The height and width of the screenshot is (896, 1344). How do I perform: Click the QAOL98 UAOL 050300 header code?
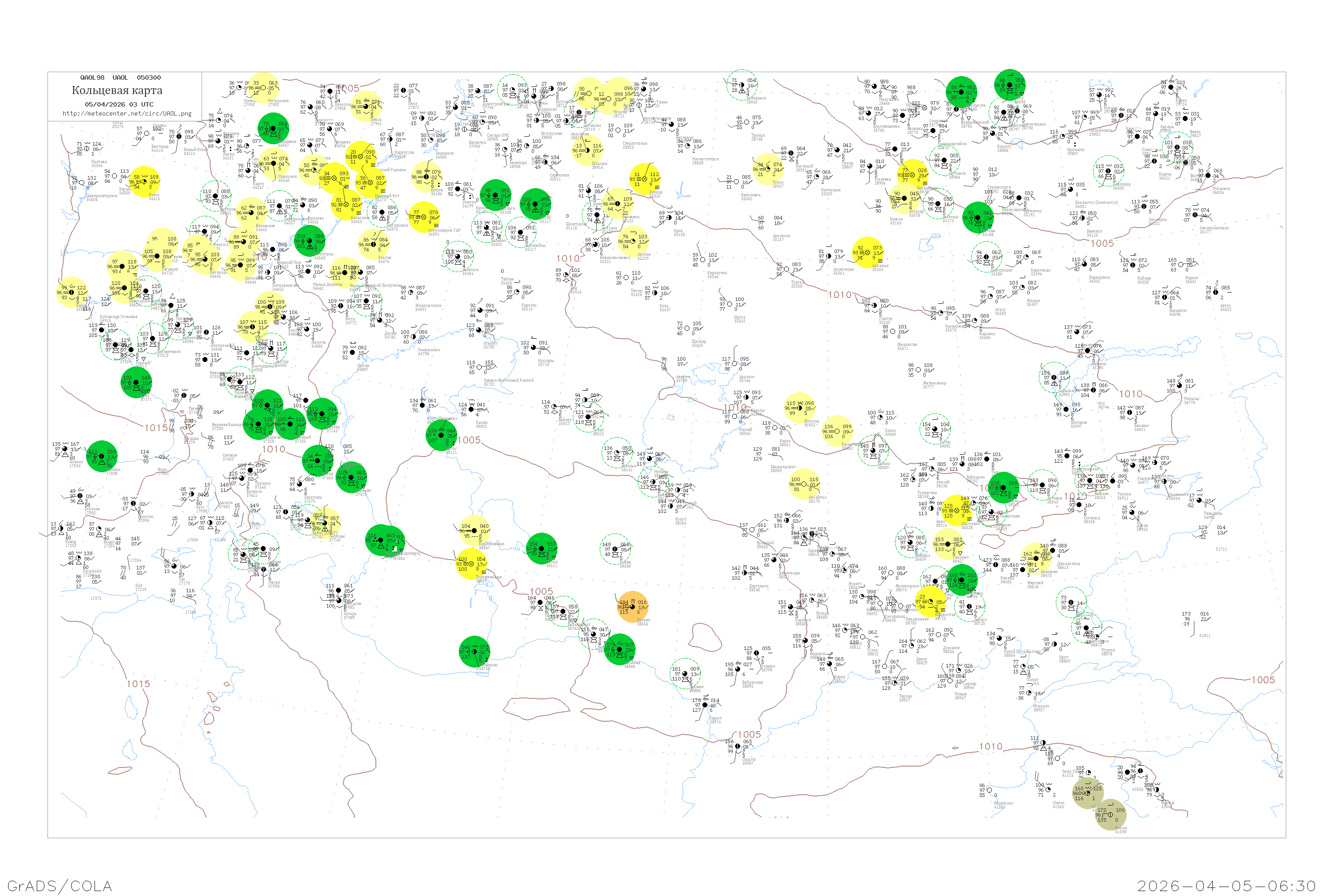tap(121, 78)
